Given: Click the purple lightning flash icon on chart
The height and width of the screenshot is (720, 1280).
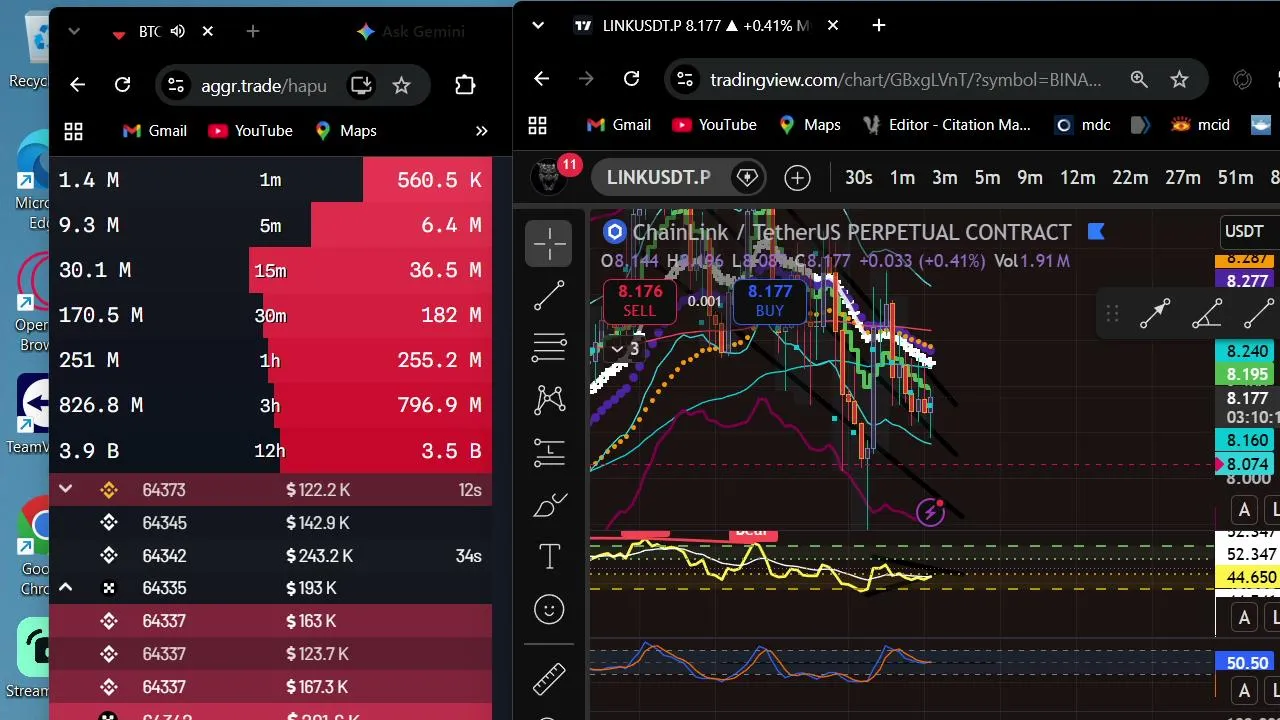Looking at the screenshot, I should [931, 512].
